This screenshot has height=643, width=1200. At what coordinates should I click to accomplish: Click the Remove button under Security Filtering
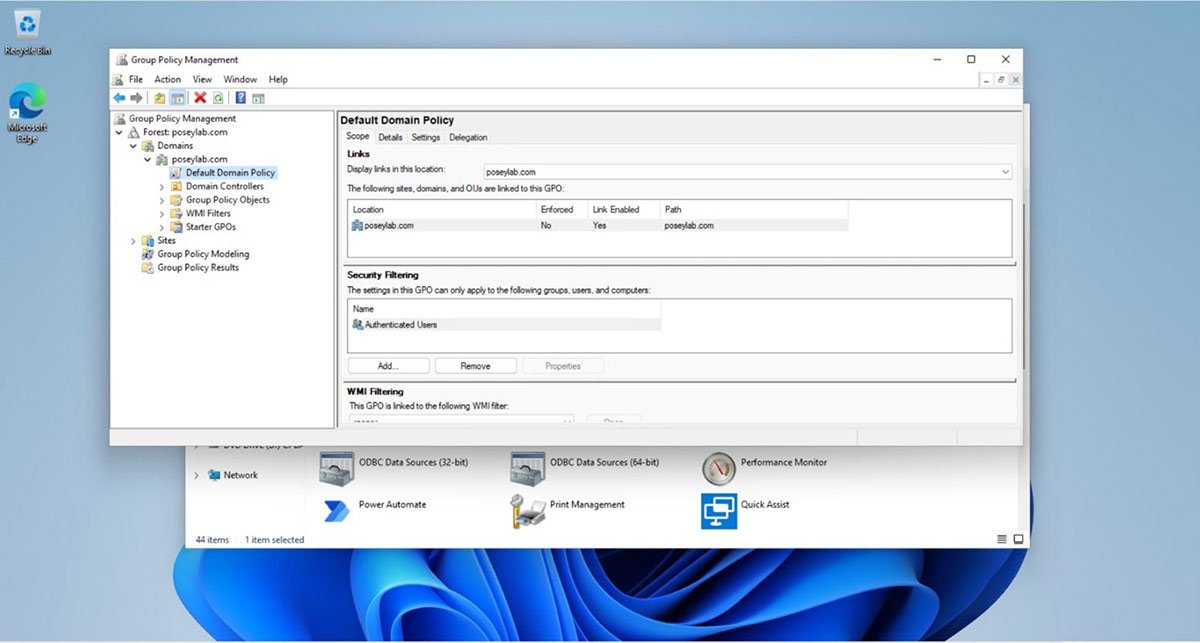[475, 365]
